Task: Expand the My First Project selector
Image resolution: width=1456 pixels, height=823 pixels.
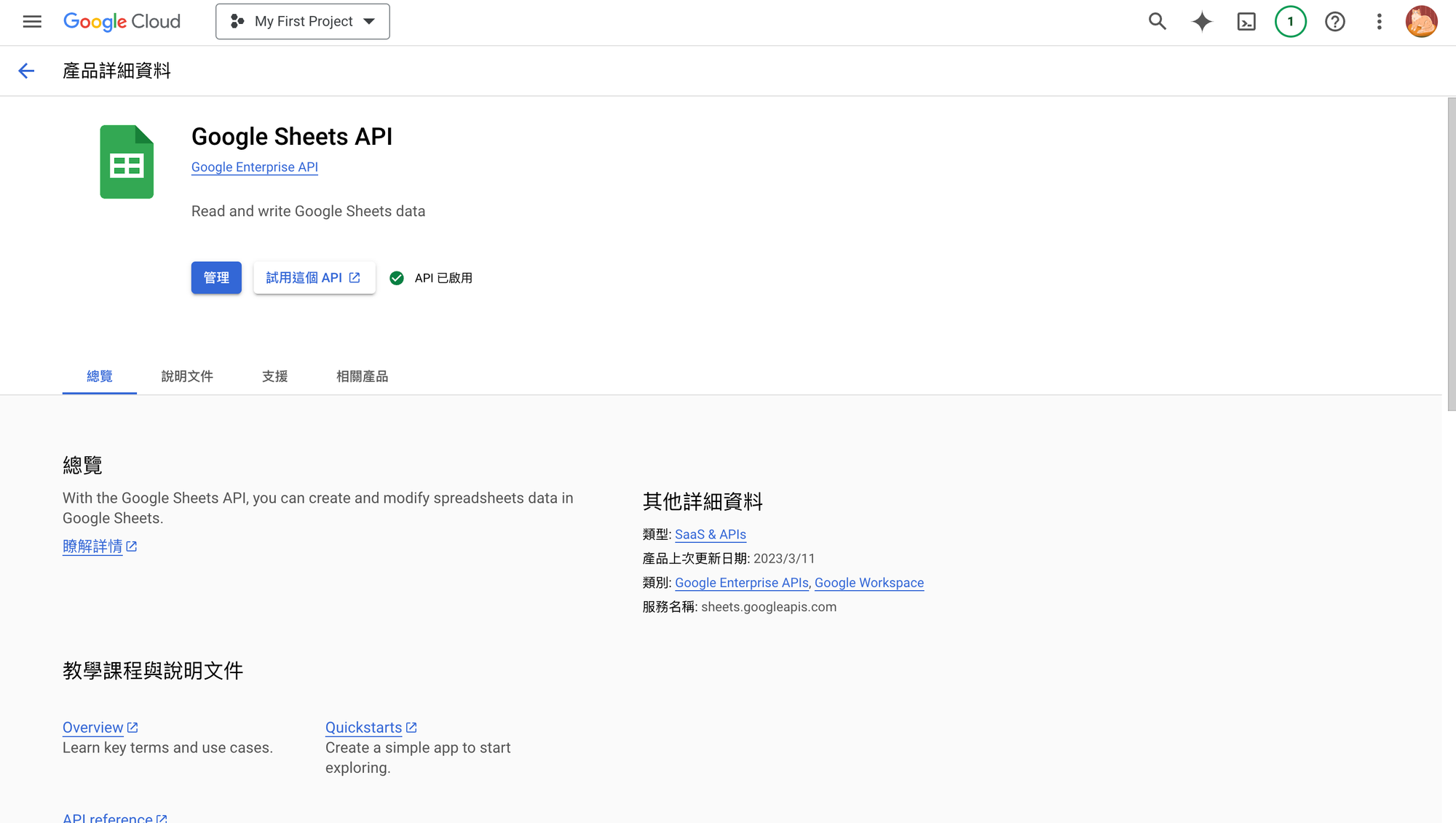Action: pyautogui.click(x=303, y=22)
